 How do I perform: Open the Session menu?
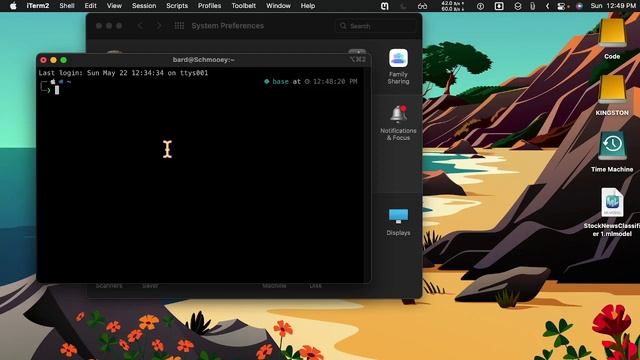pos(144,6)
